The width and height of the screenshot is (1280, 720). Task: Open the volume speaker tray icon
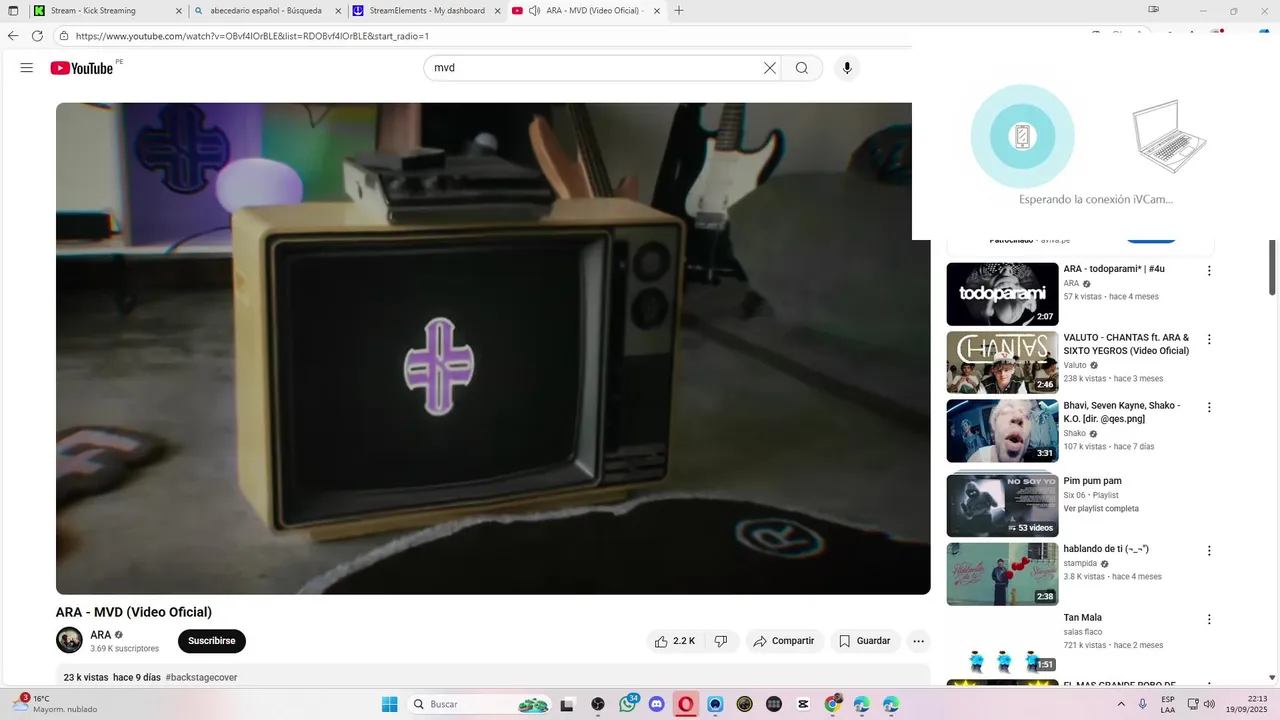[1209, 704]
